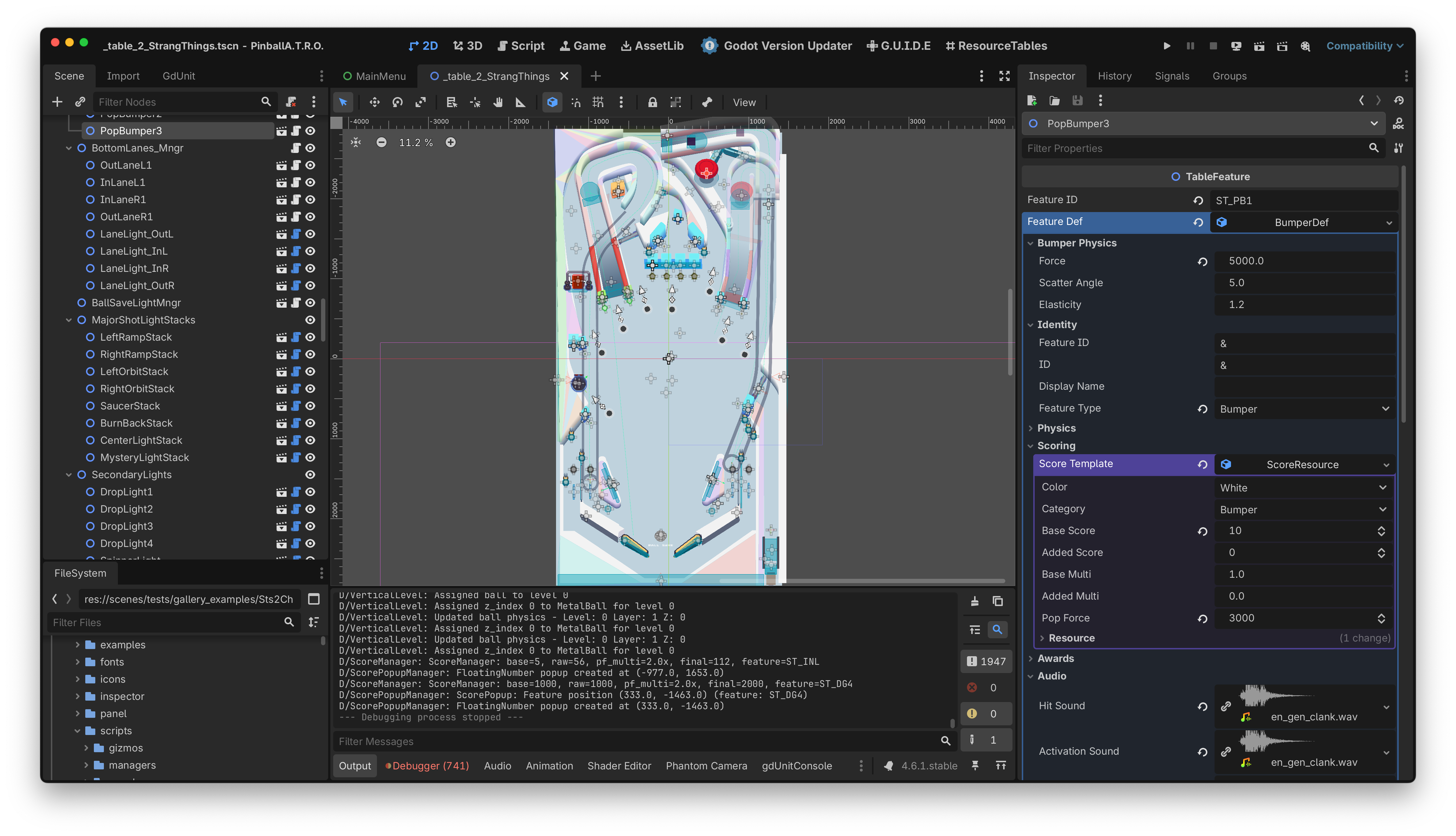1456x836 pixels.
Task: Open documentation for PopBumper3 icon
Action: 1399,124
